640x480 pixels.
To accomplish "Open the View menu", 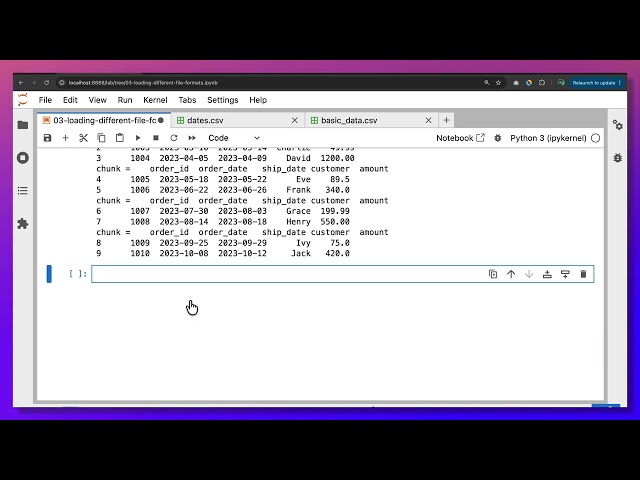I will tap(98, 100).
